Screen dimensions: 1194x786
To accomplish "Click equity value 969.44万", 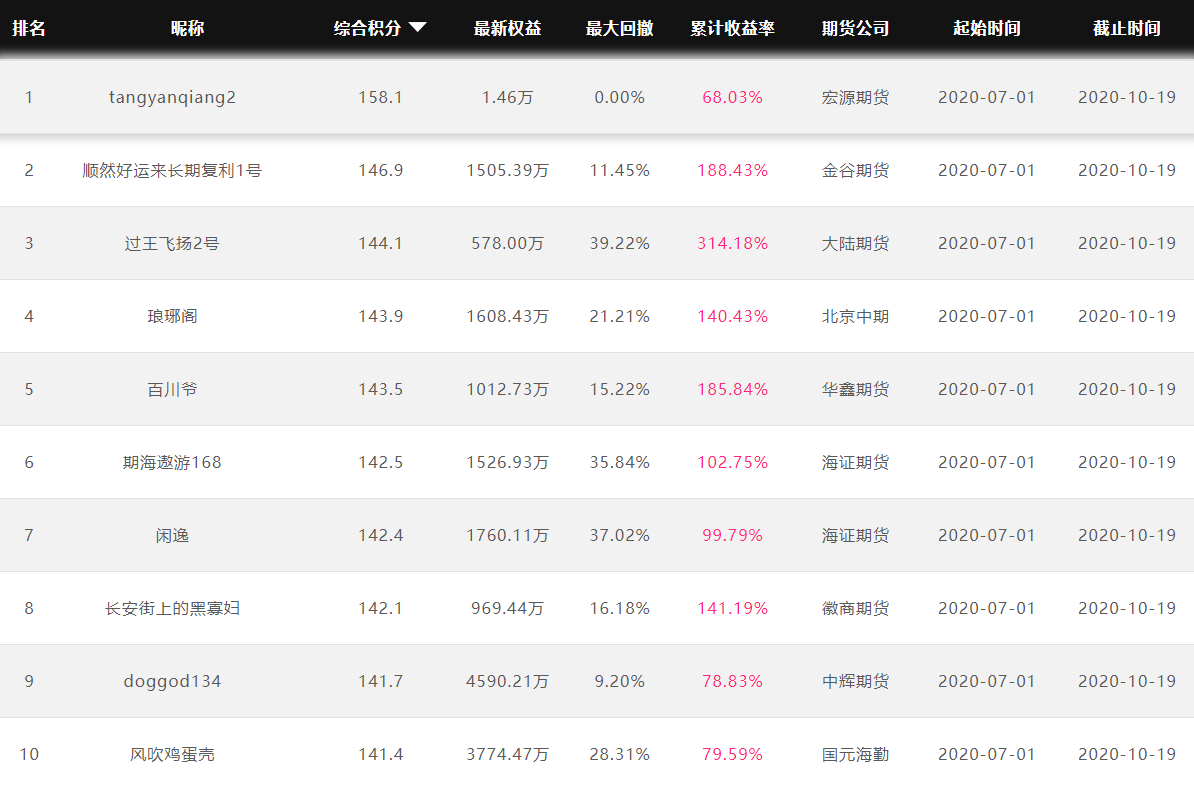I will click(507, 609).
